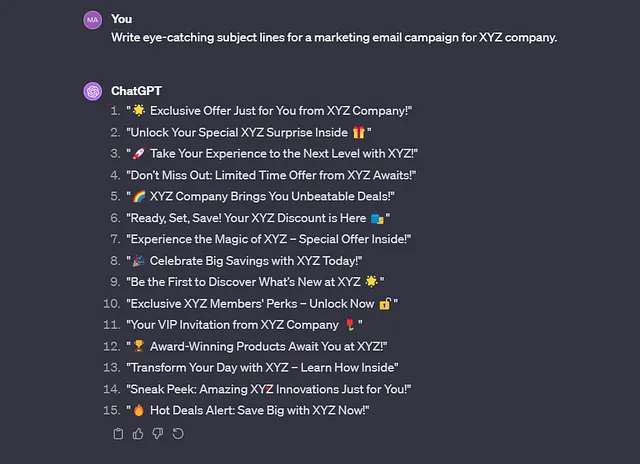640x464 pixels.
Task: Click the ChatGPT logo avatar
Action: pyautogui.click(x=93, y=91)
